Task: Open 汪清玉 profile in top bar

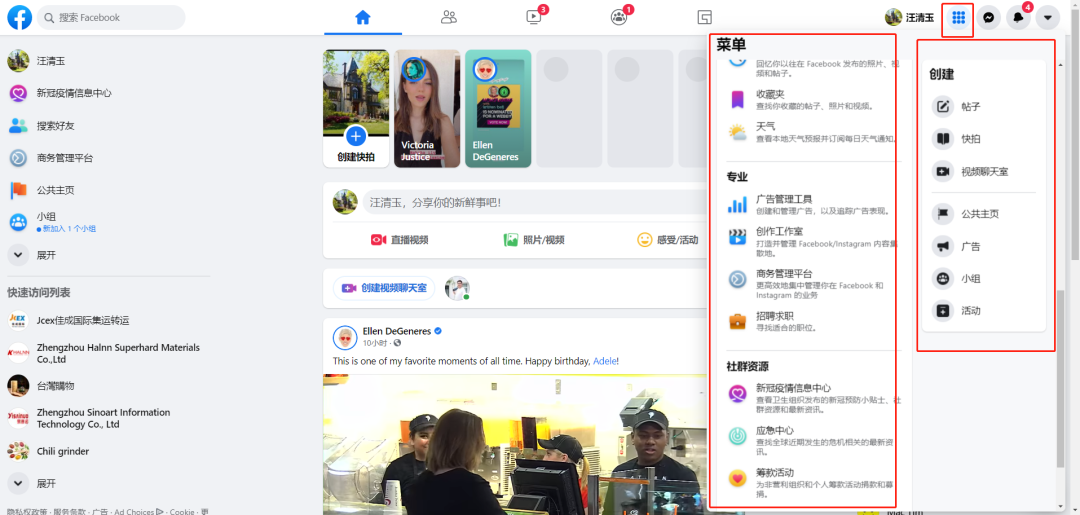Action: point(910,17)
